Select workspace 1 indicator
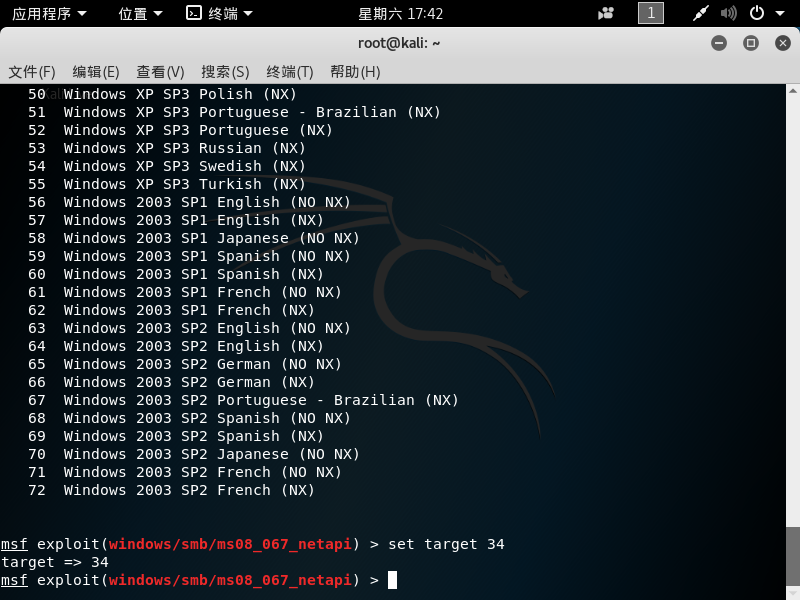Viewport: 800px width, 600px height. 651,13
